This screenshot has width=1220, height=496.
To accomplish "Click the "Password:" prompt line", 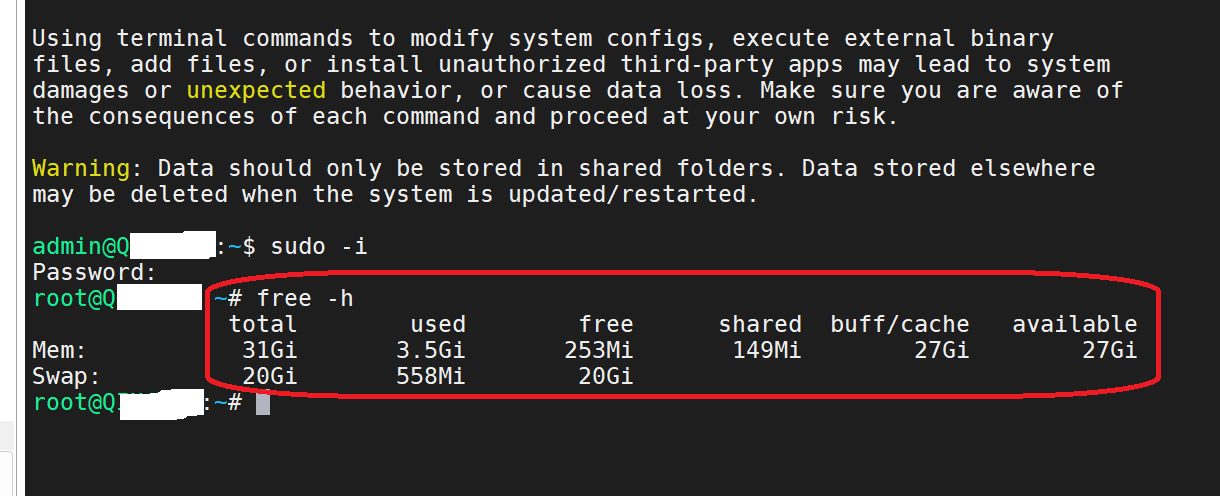I will coord(95,272).
